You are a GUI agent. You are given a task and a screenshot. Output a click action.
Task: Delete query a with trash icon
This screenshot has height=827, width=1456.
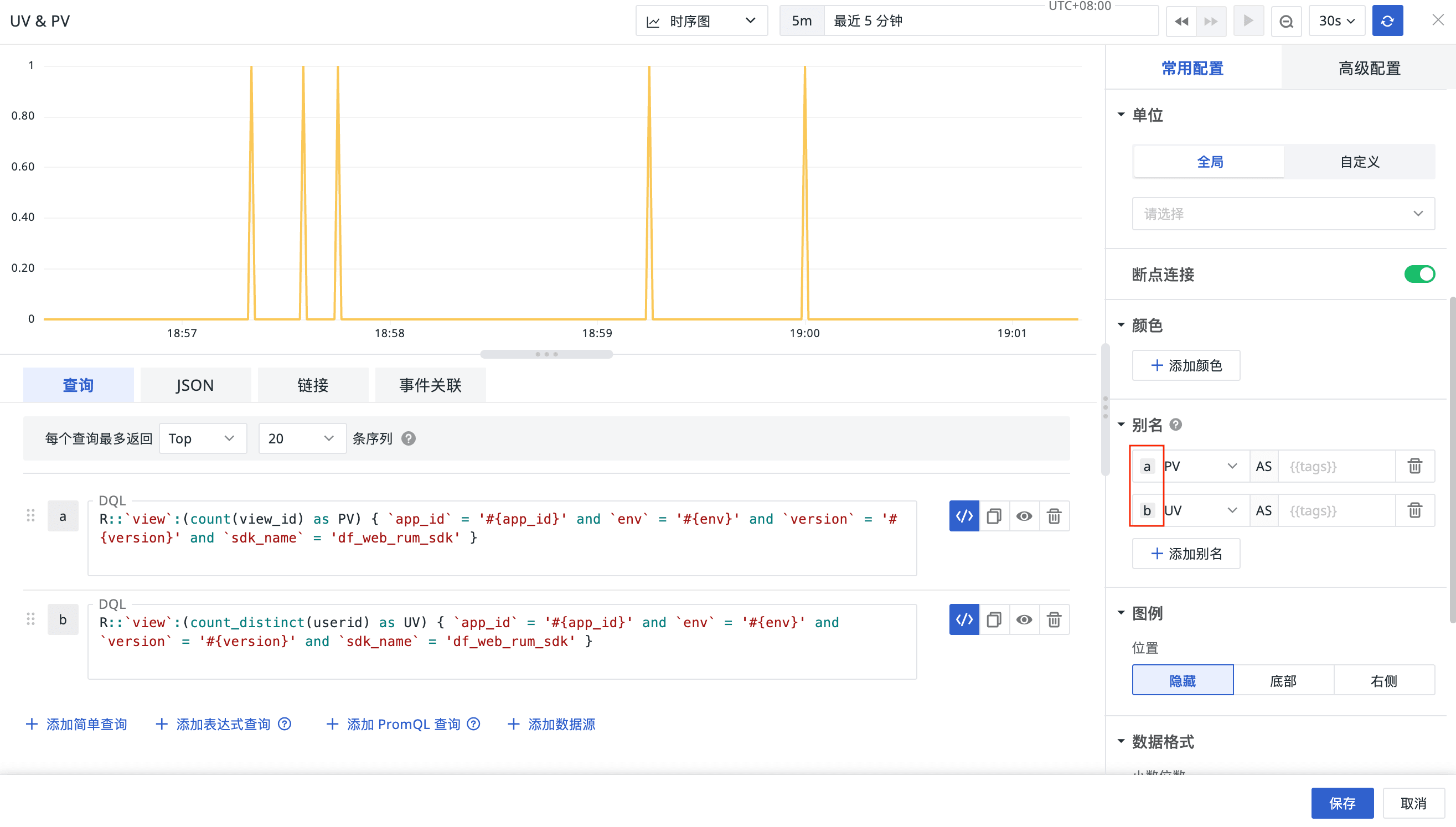click(1054, 516)
